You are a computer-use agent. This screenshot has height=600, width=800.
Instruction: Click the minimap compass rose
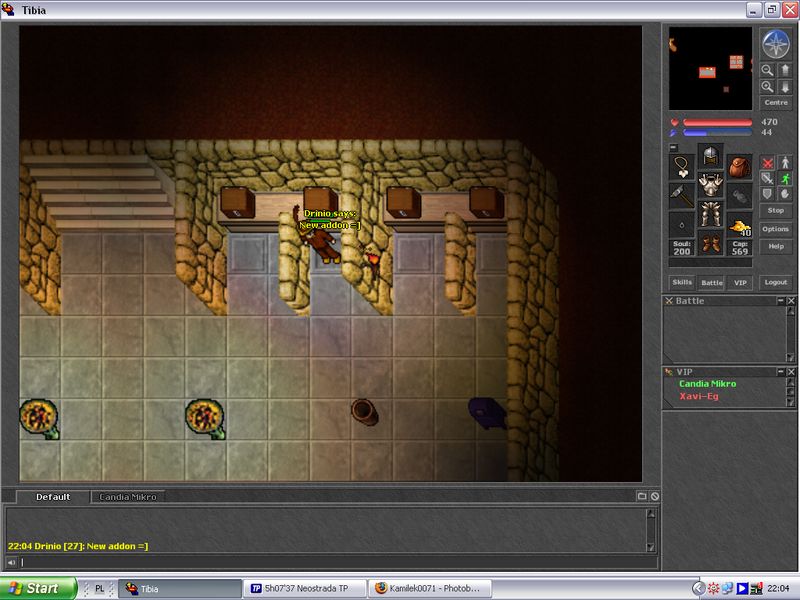click(x=776, y=44)
